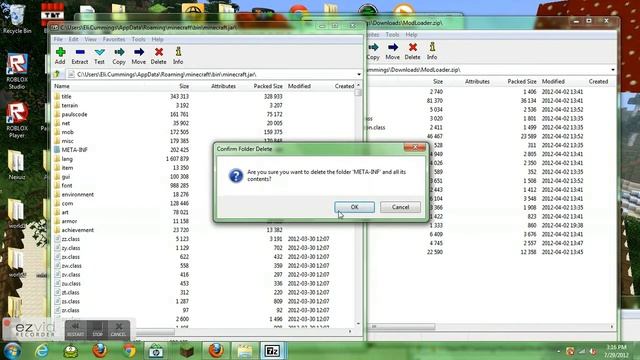Confirm deletion with OK button
The width and height of the screenshot is (640, 360).
[x=354, y=207]
